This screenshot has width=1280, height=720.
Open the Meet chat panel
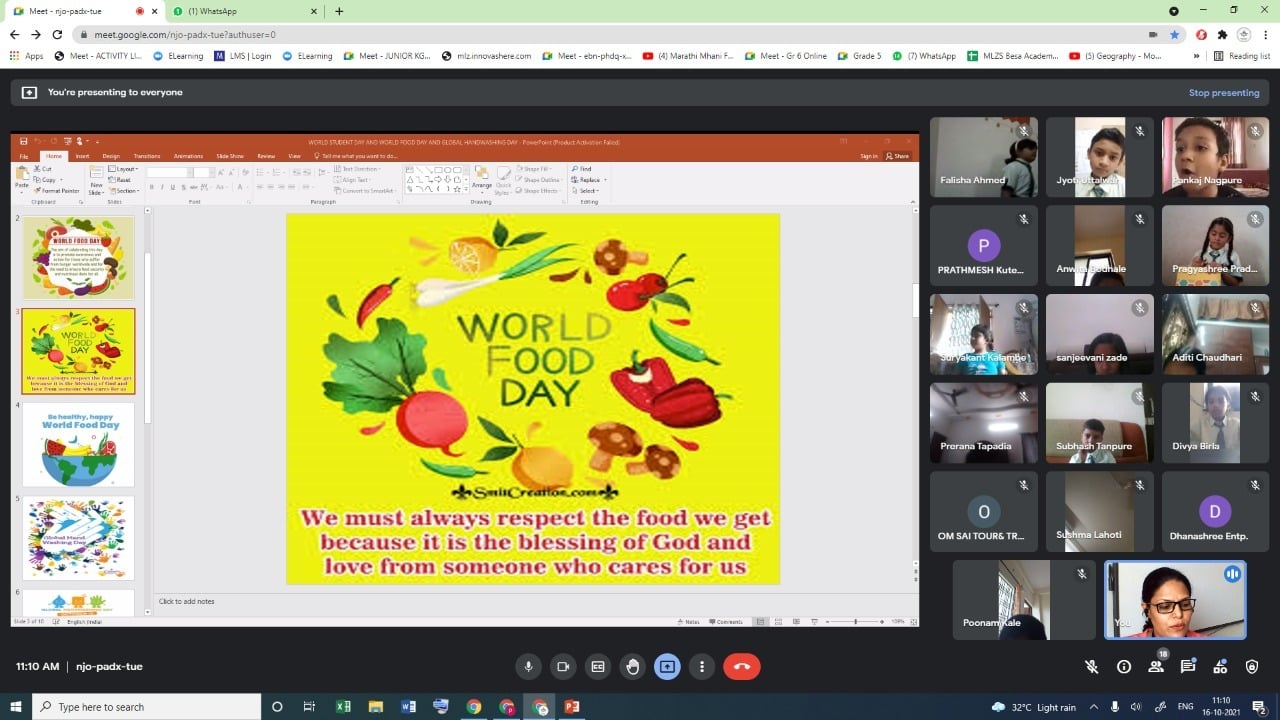[x=1188, y=666]
